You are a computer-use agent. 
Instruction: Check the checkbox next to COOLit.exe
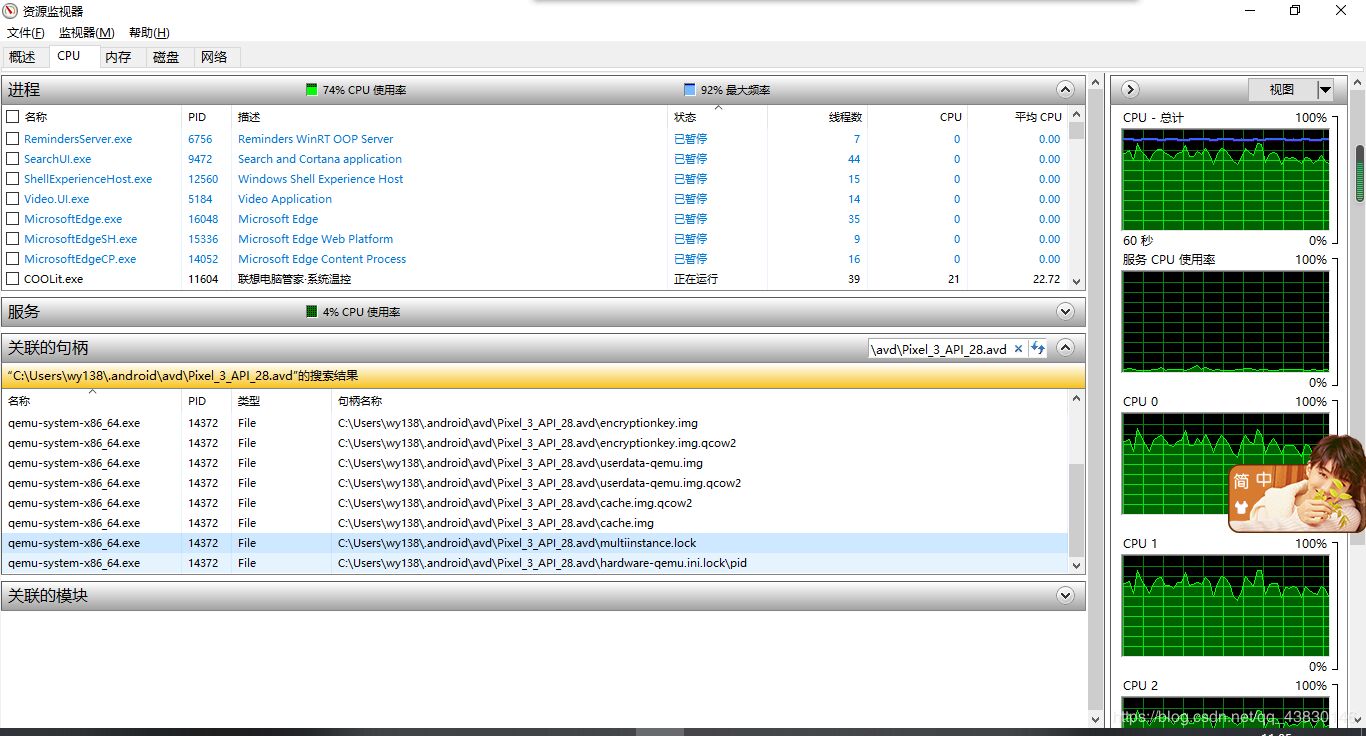13,279
